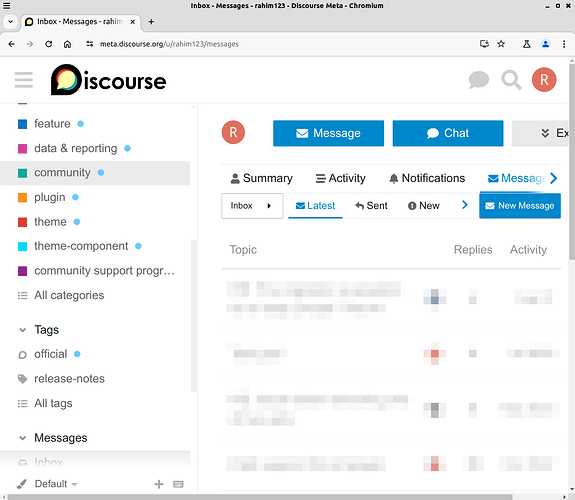Select the New messages filter

tap(424, 206)
